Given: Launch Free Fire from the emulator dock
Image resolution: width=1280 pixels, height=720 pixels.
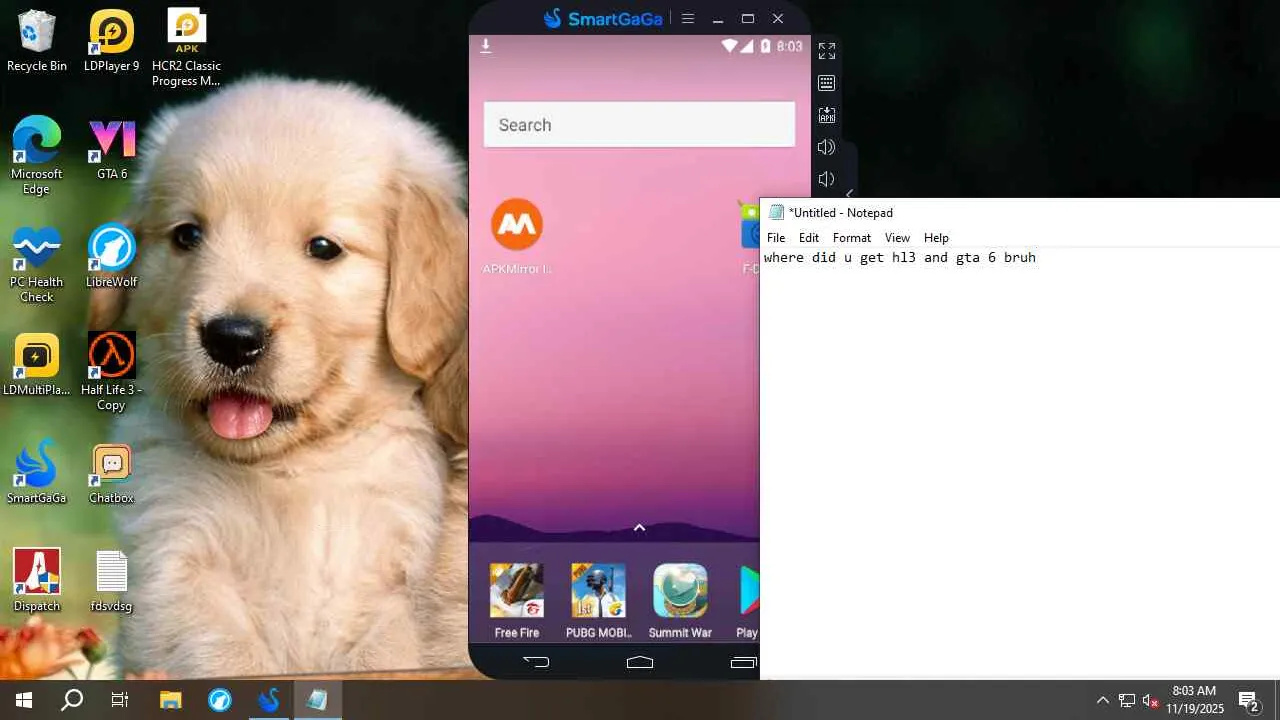Looking at the screenshot, I should [517, 601].
